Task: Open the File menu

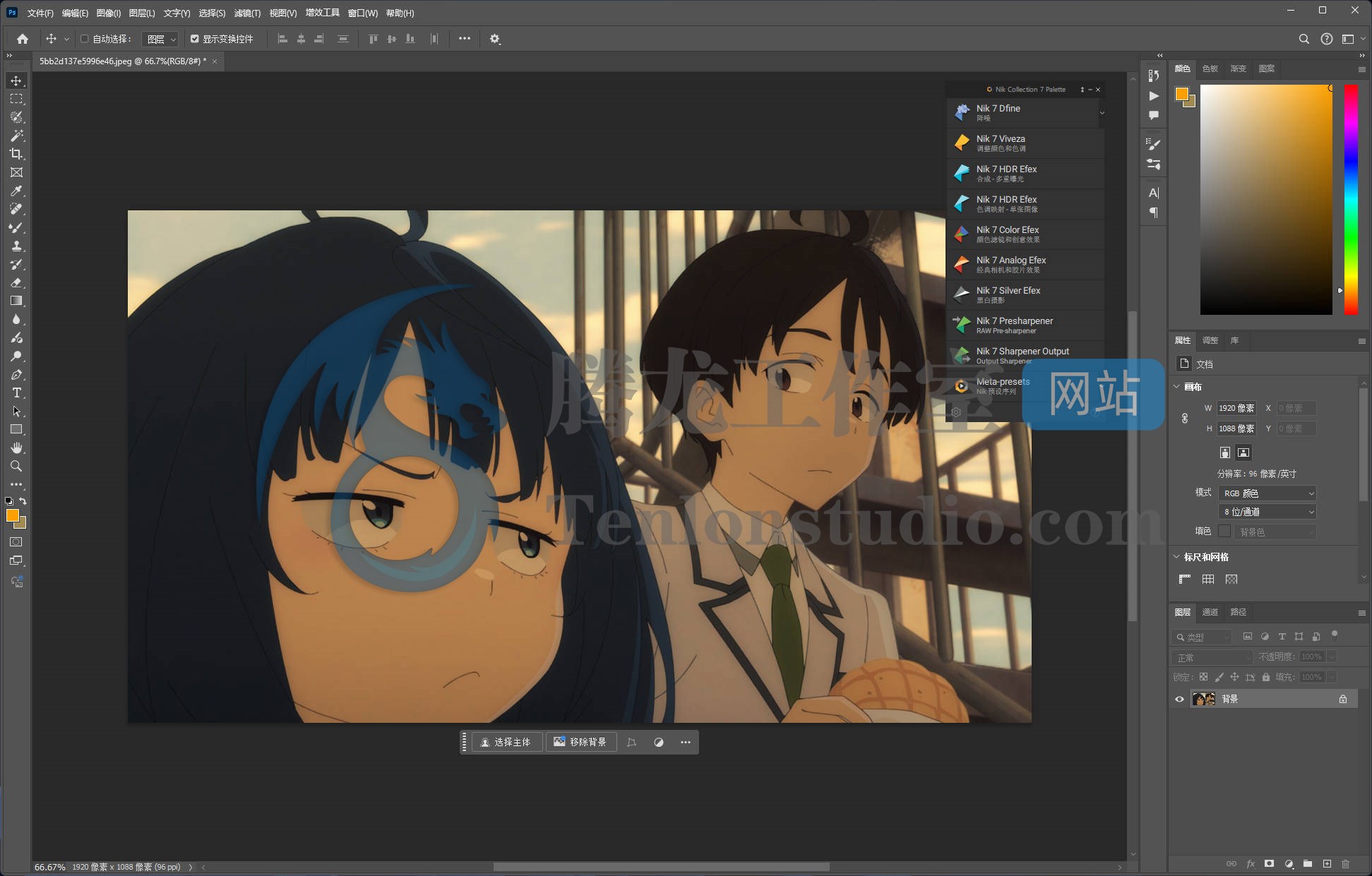Action: [40, 13]
